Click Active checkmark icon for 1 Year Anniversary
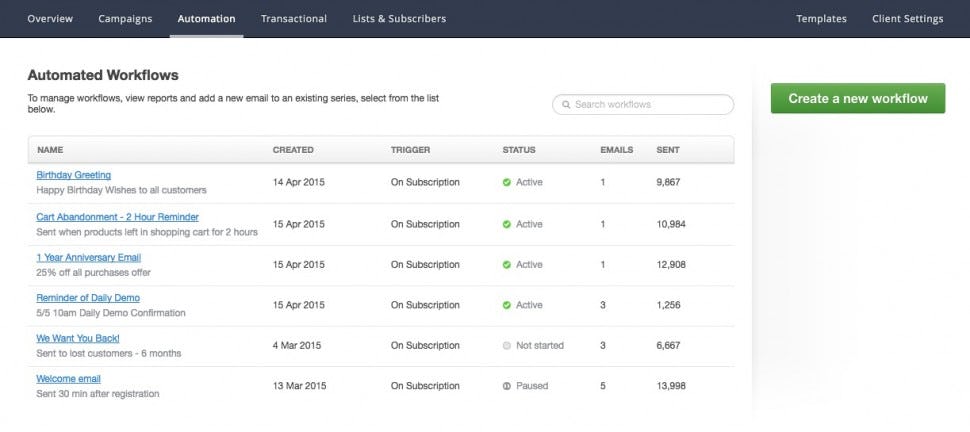The height and width of the screenshot is (432, 970). point(507,265)
